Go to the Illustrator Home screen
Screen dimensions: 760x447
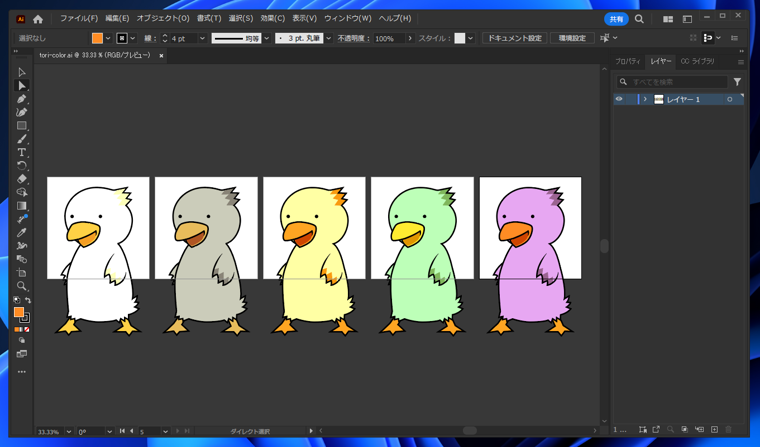[38, 19]
